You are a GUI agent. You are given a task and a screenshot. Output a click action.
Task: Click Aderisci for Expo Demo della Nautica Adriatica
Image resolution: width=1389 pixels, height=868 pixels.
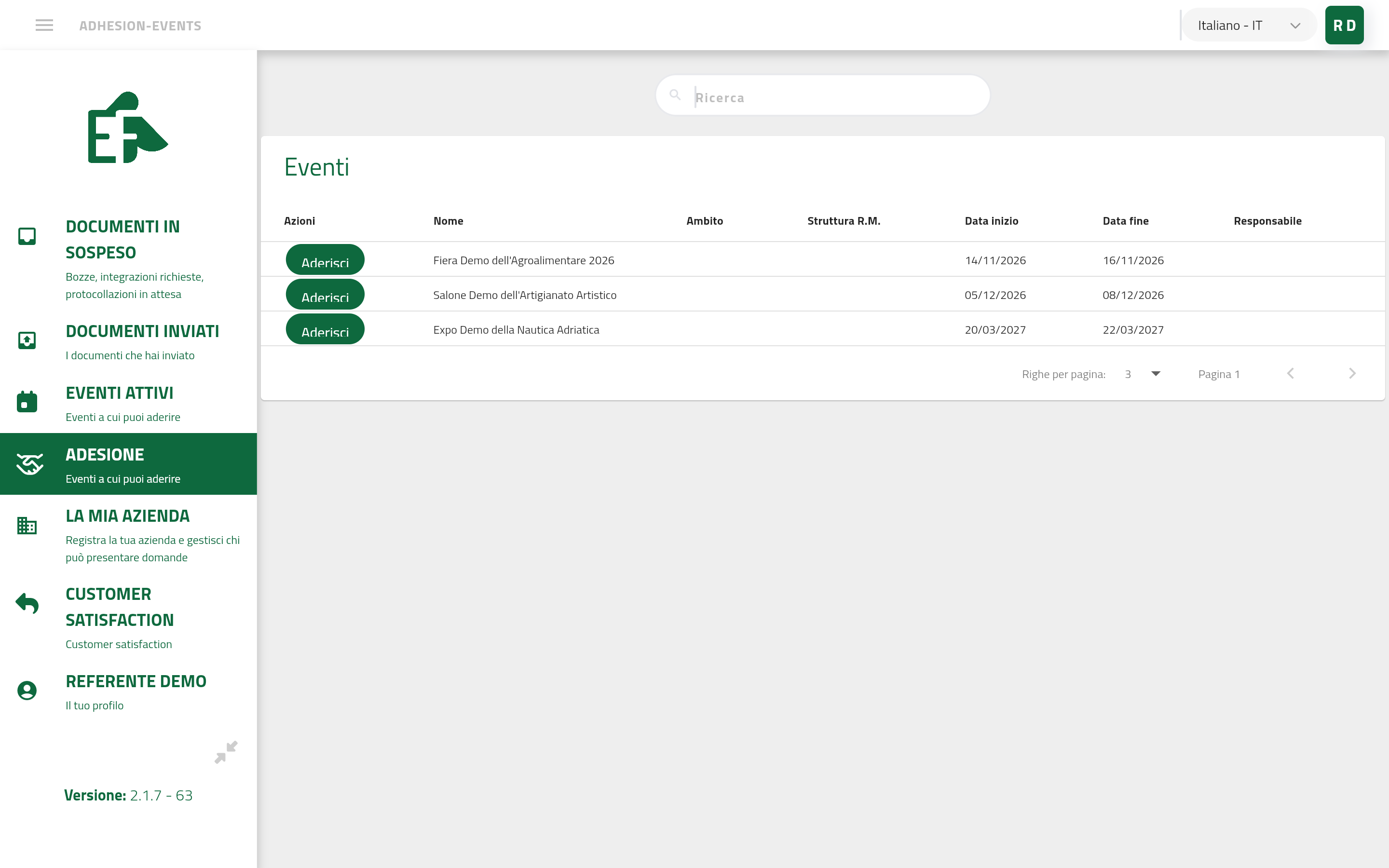click(x=325, y=329)
